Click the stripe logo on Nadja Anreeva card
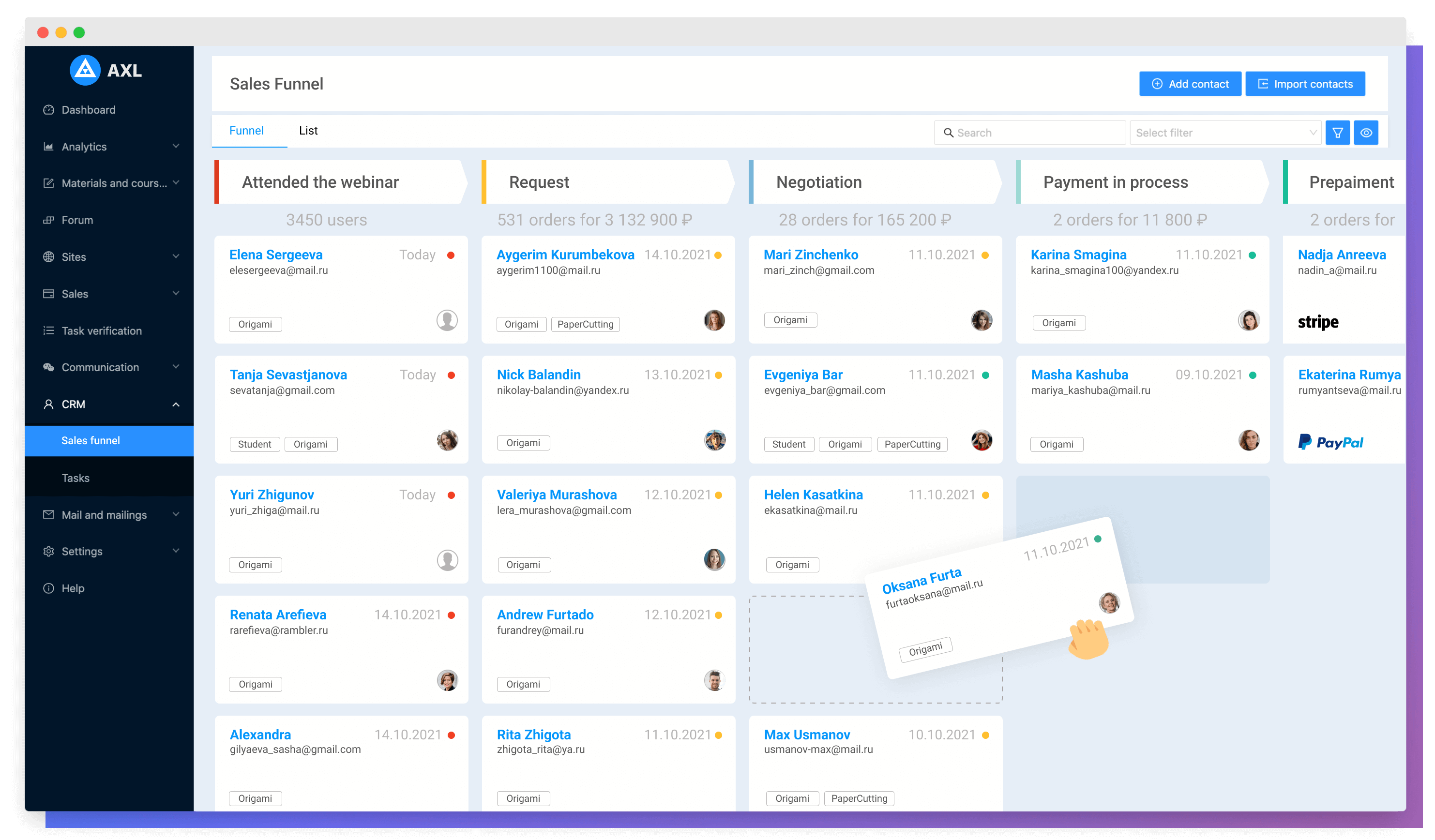The height and width of the screenshot is (840, 1435). coord(1319,323)
